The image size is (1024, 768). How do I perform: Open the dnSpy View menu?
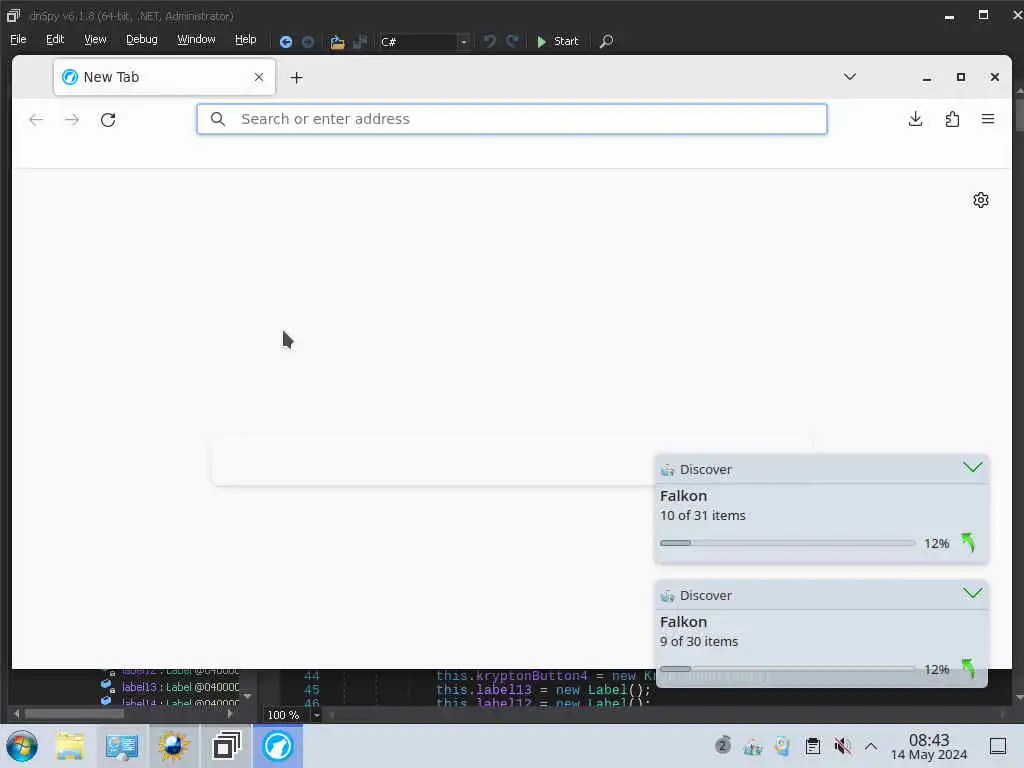[x=95, y=40]
